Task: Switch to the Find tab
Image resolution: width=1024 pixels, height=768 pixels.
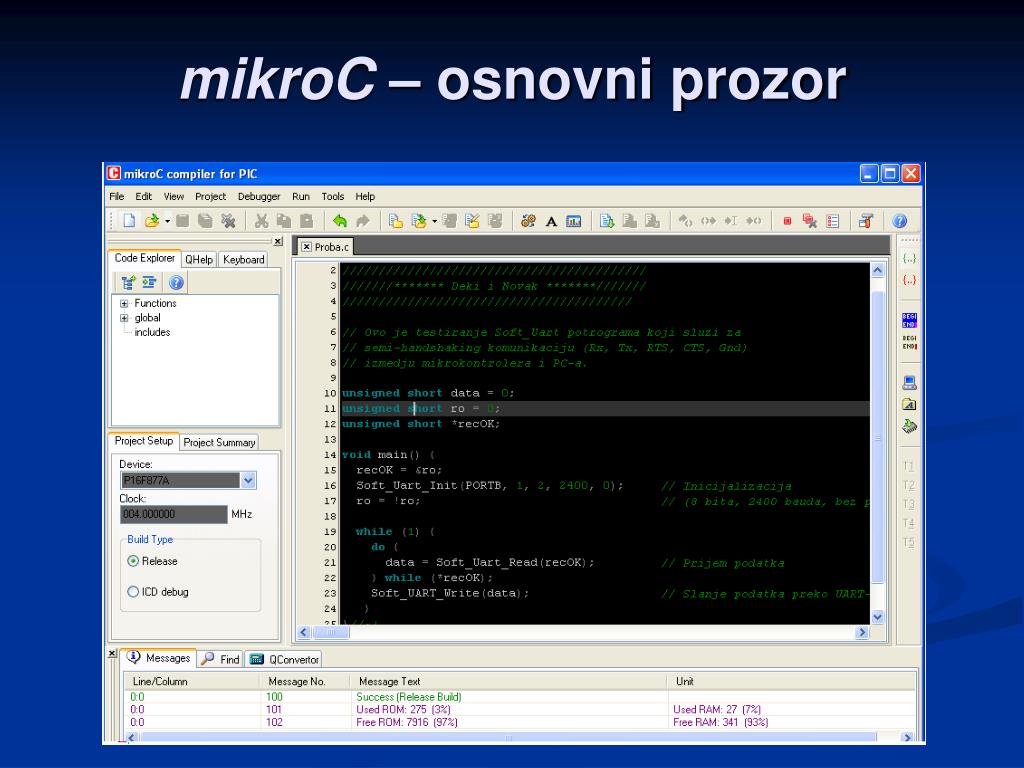Action: (221, 659)
